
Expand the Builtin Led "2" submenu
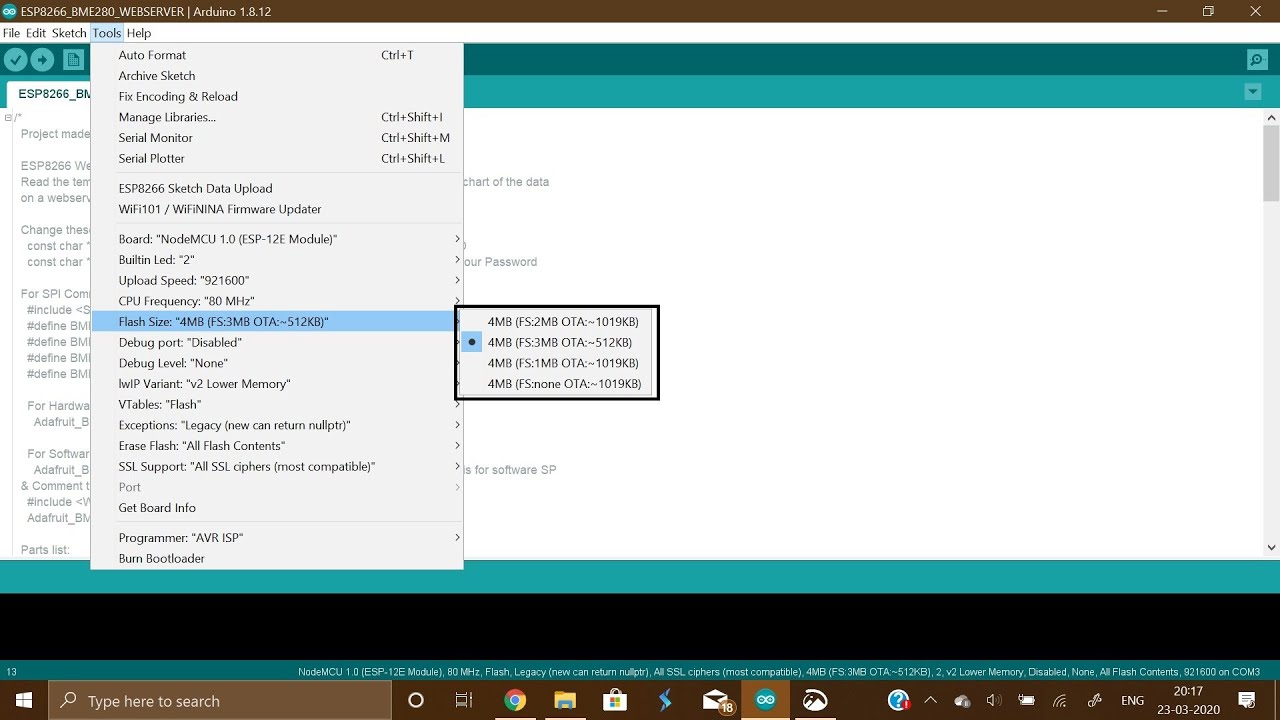pyautogui.click(x=277, y=260)
